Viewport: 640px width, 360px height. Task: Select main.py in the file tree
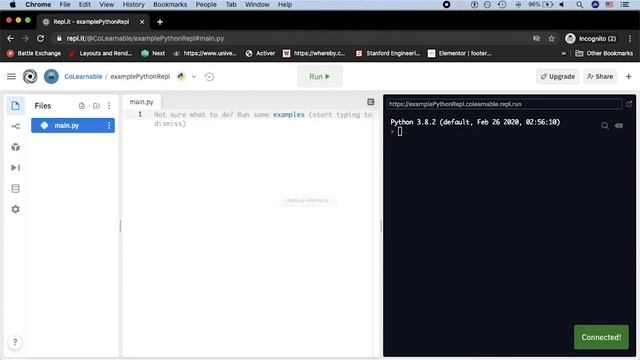tap(73, 125)
